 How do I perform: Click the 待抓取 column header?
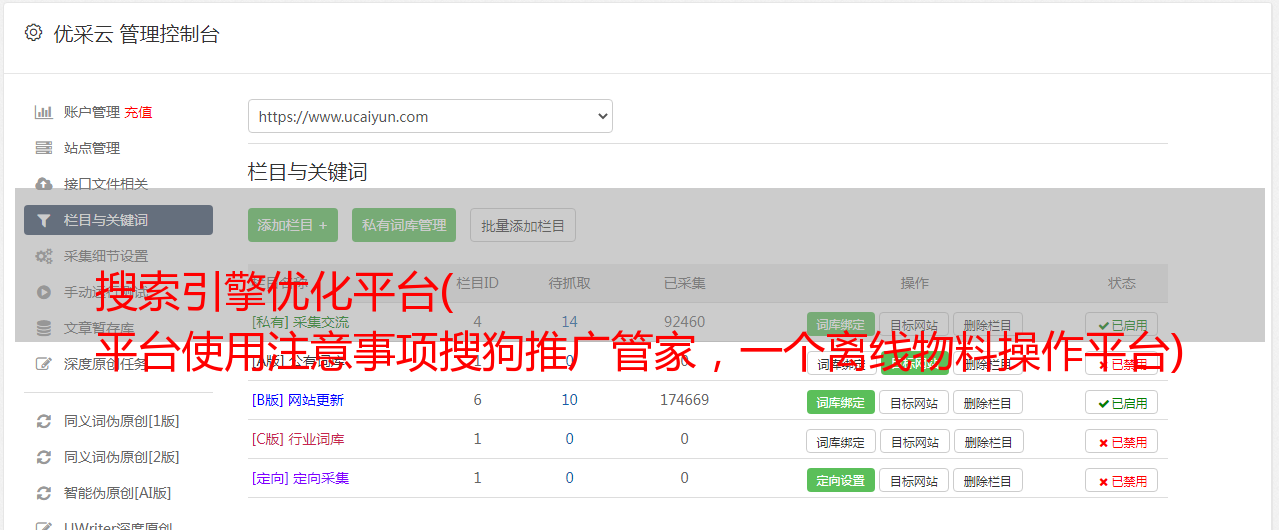click(x=569, y=283)
